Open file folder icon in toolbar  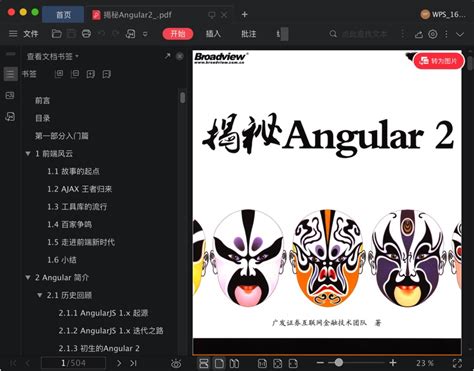(57, 34)
